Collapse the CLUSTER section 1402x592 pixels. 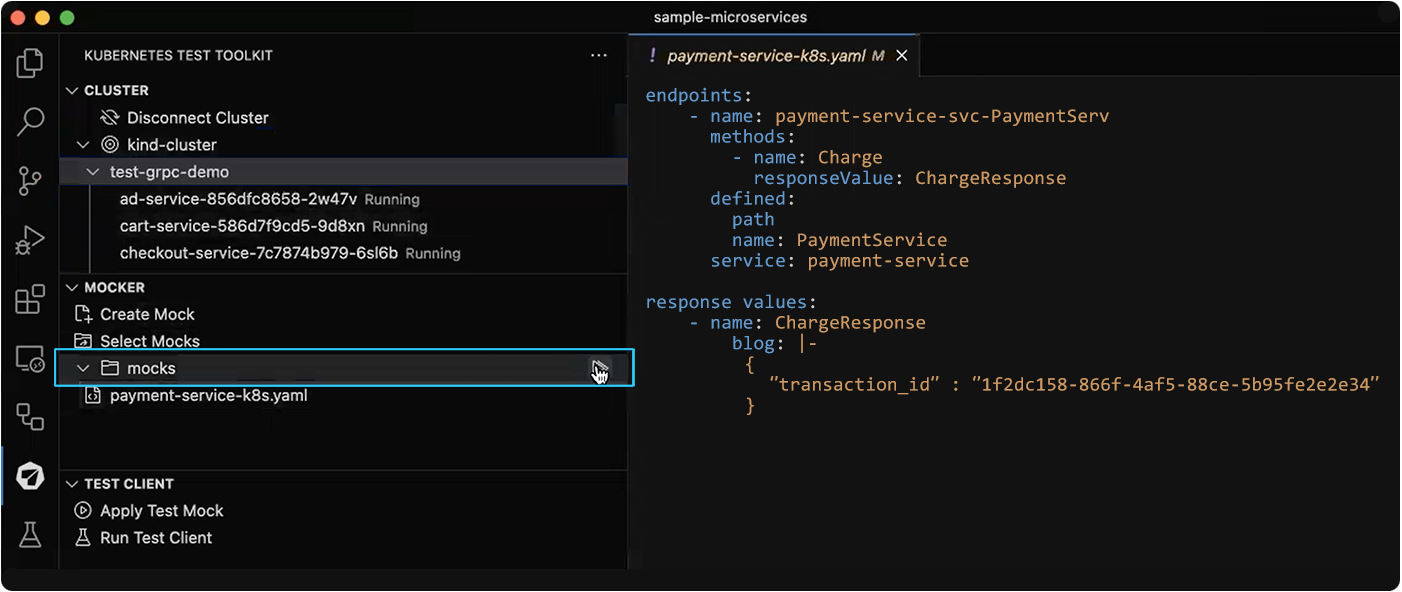[73, 90]
